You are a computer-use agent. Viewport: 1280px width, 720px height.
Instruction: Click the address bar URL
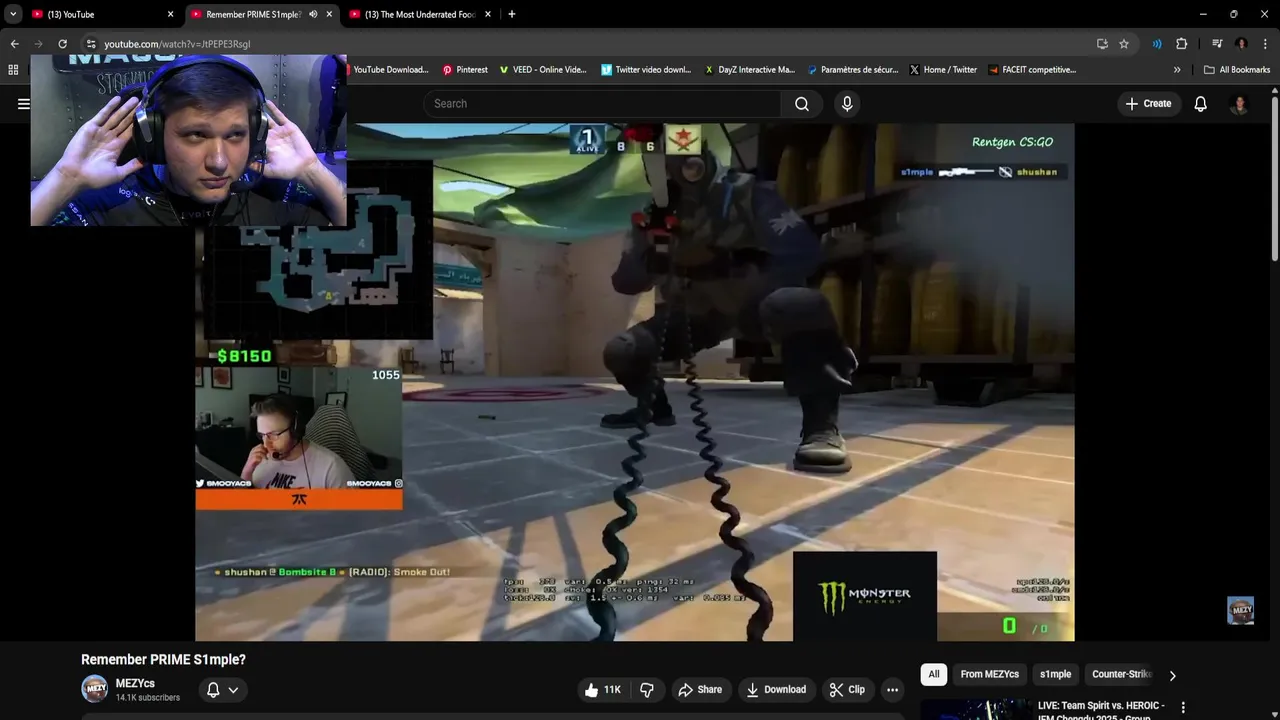coord(177,44)
